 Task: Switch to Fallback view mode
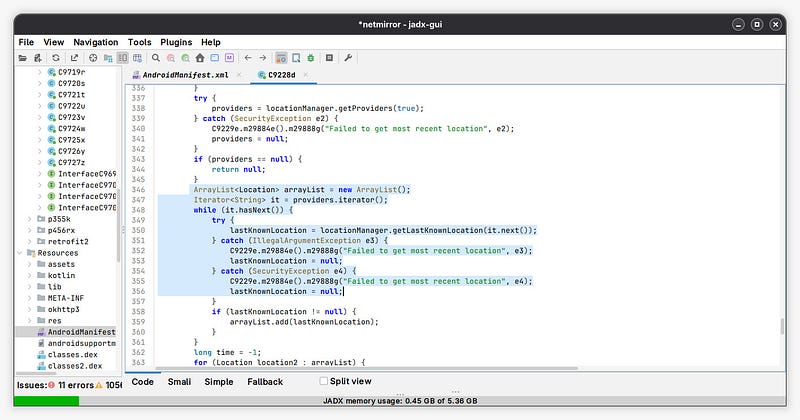coord(265,382)
